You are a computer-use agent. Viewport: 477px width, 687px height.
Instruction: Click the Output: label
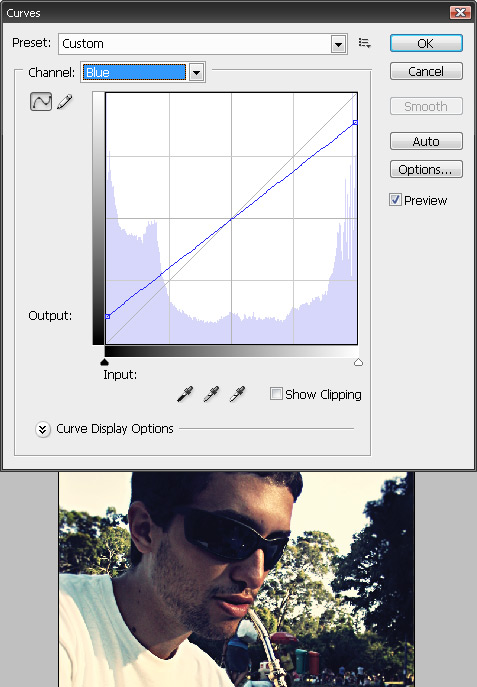[50, 315]
